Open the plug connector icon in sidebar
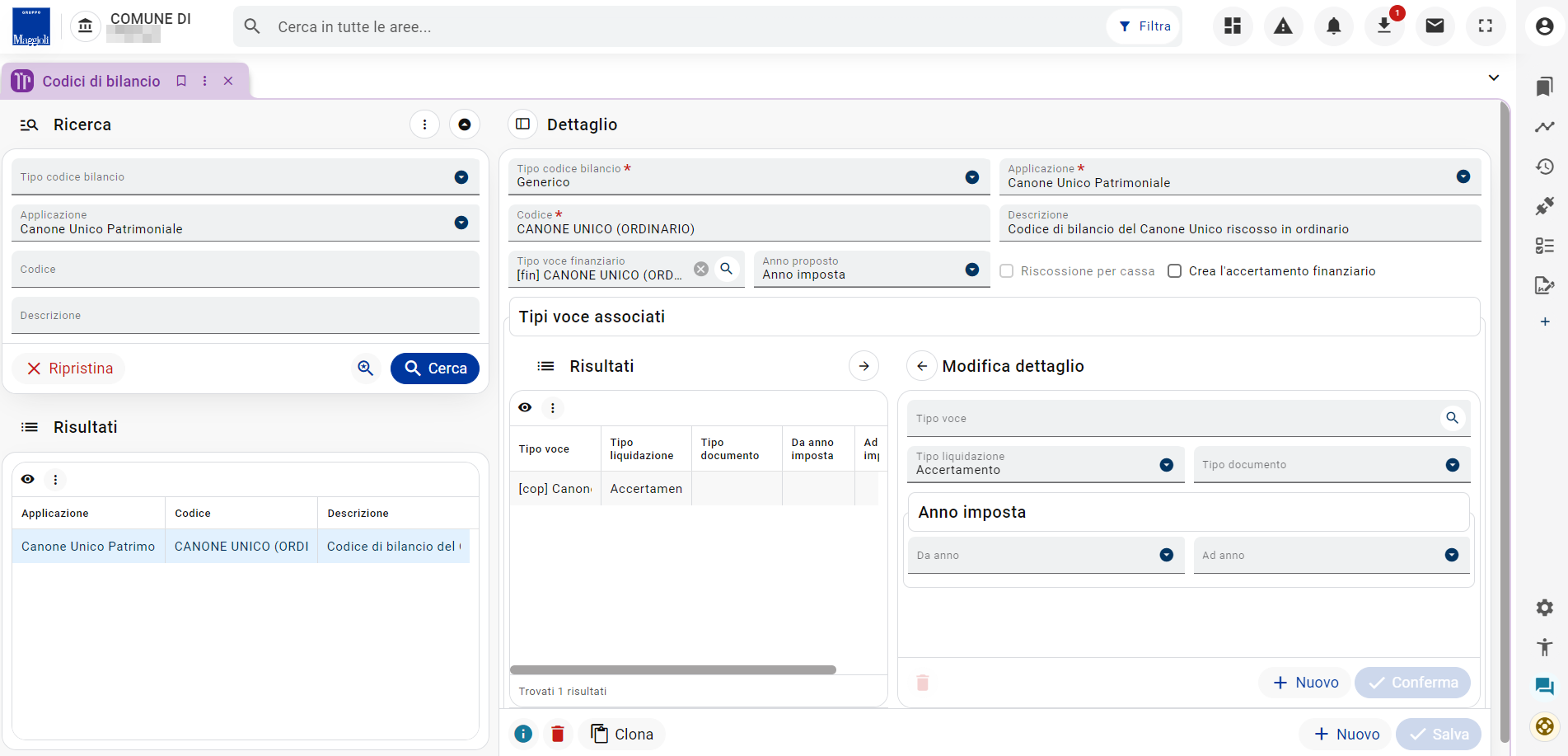This screenshot has height=756, width=1568. pos(1545,206)
